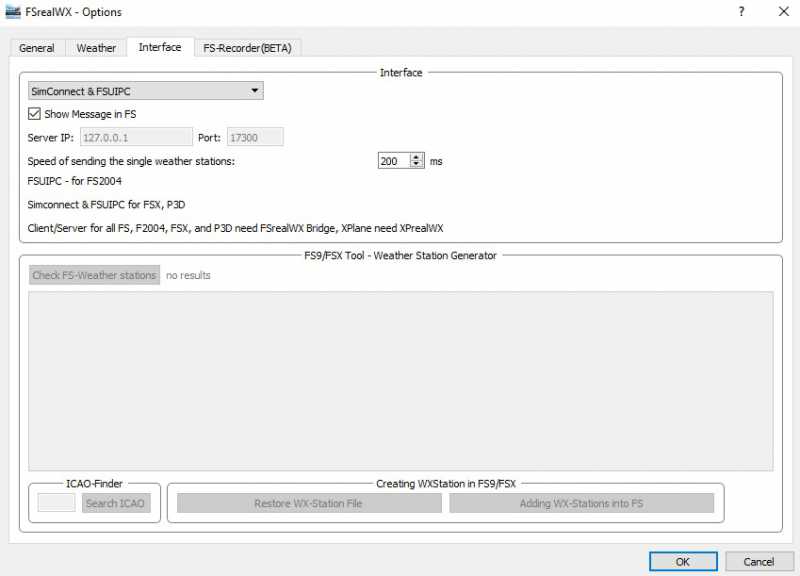Click 'Speed of sending the single weather stations' label
The height and width of the screenshot is (576, 800).
point(131,161)
